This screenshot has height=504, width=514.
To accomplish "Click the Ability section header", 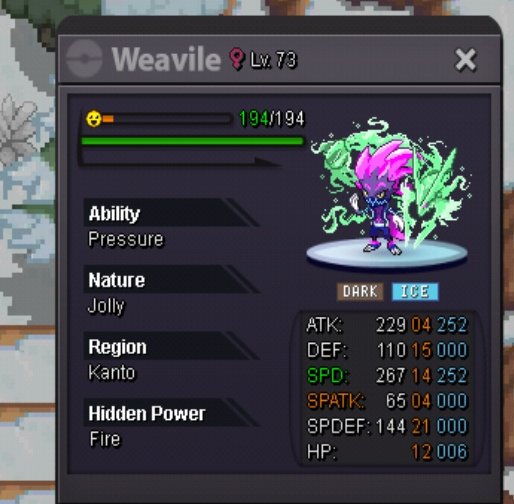I will (x=171, y=213).
